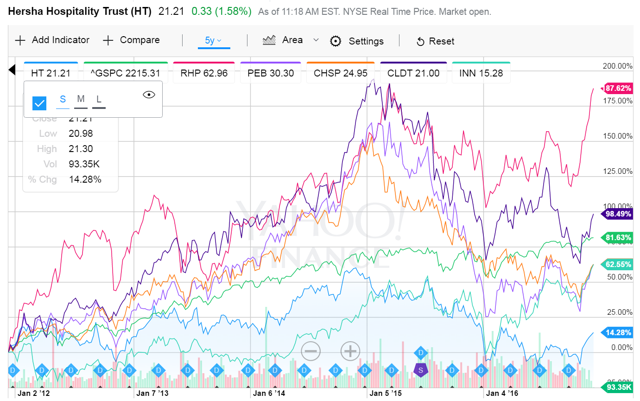Click the Vol 93.35K stat
The image size is (640, 401).
(71, 164)
